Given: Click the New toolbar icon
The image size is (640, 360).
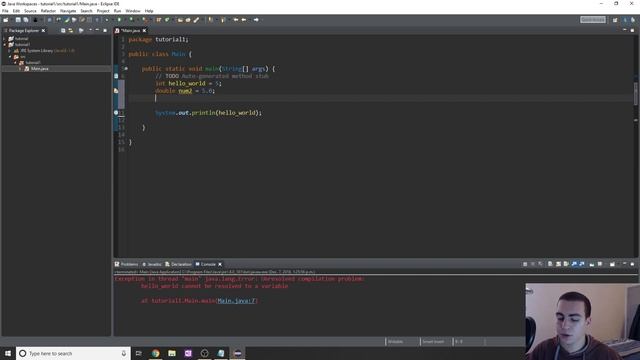Looking at the screenshot, I should tap(6, 20).
